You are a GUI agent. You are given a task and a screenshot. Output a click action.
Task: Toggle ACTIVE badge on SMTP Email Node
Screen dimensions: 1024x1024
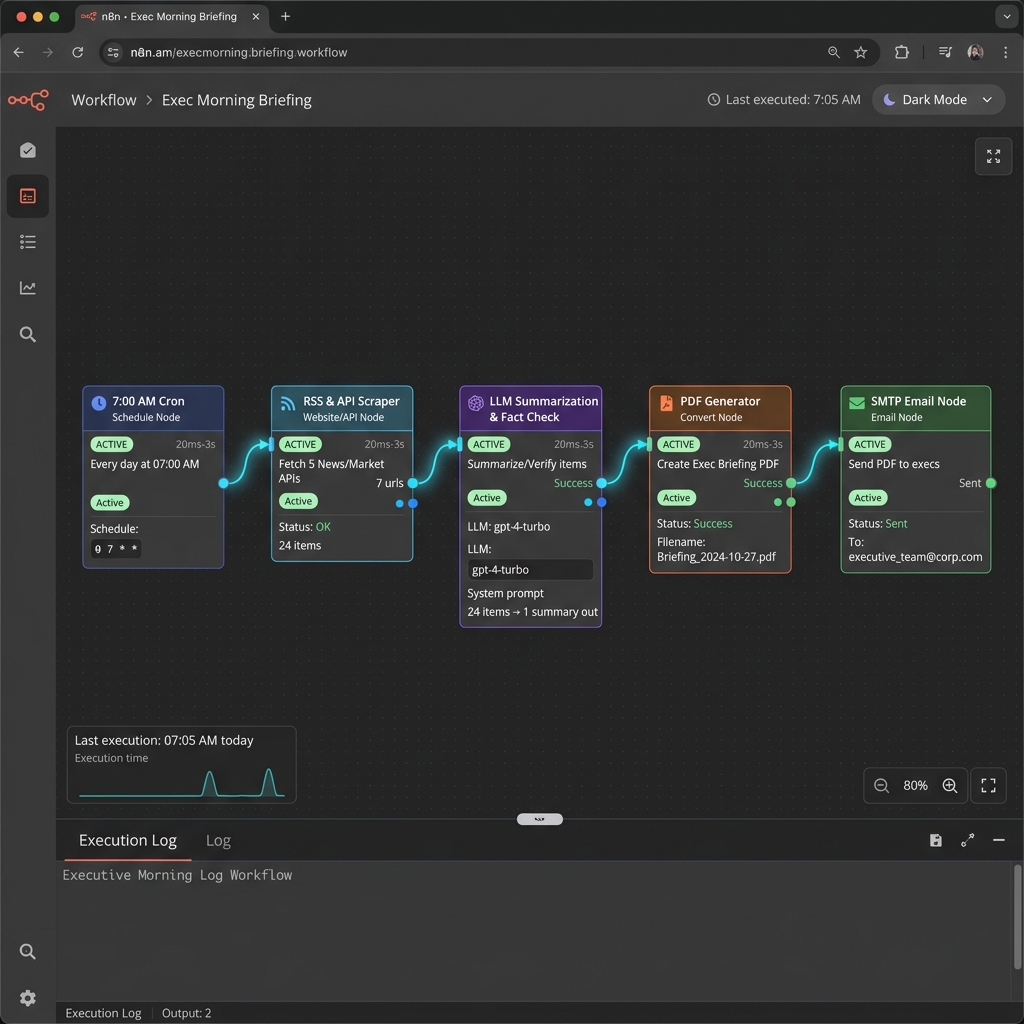click(870, 444)
